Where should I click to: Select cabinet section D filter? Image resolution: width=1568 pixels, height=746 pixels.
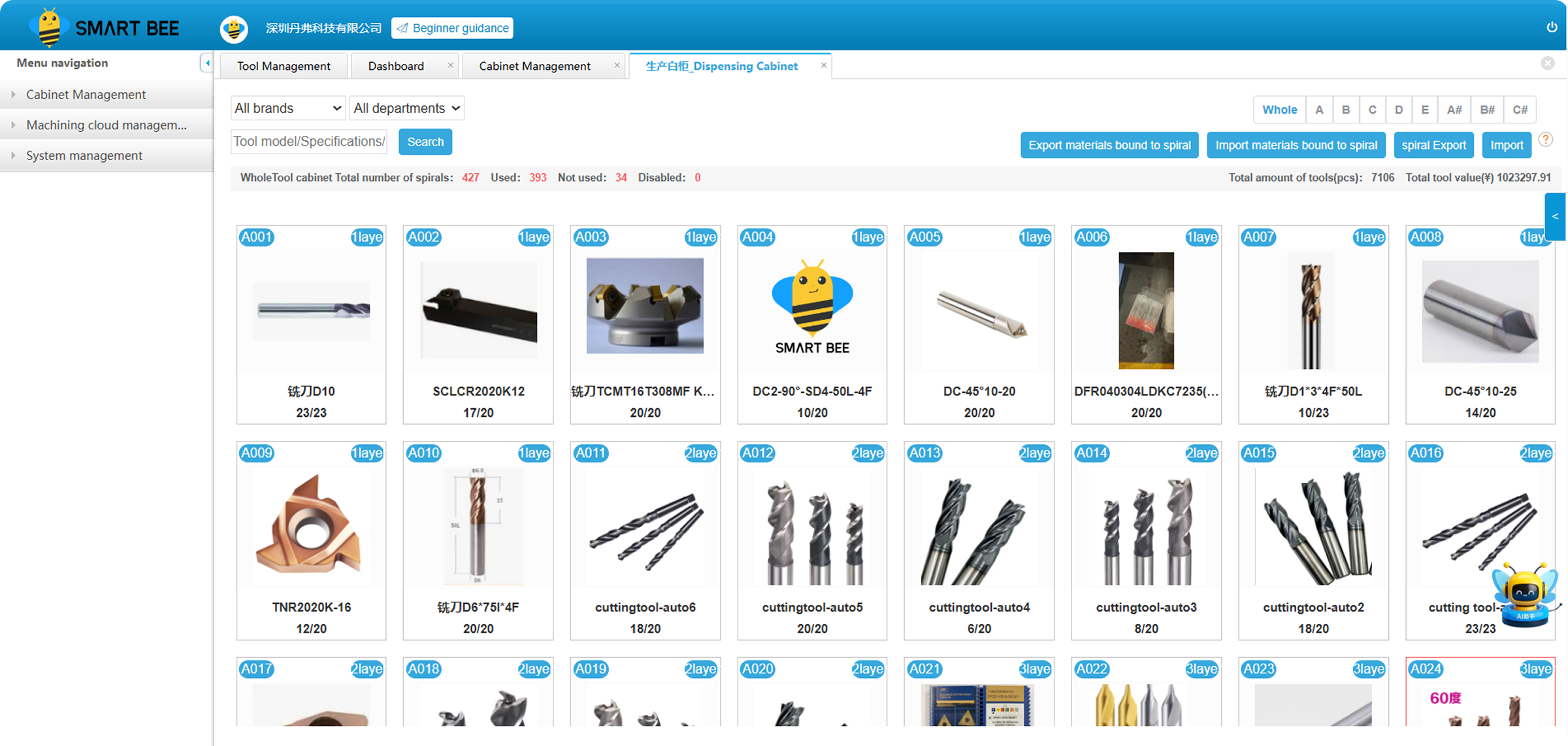[x=1399, y=110]
